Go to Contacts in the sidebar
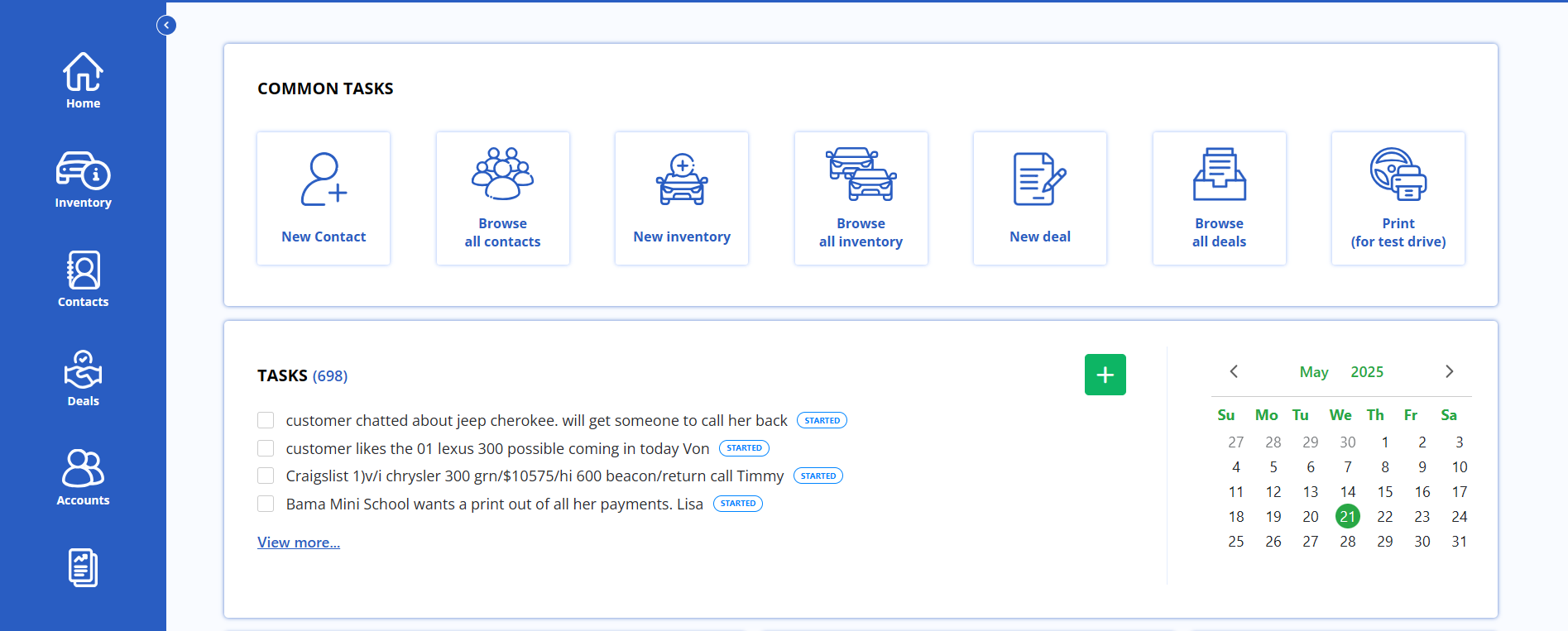The image size is (1568, 631). tap(83, 279)
